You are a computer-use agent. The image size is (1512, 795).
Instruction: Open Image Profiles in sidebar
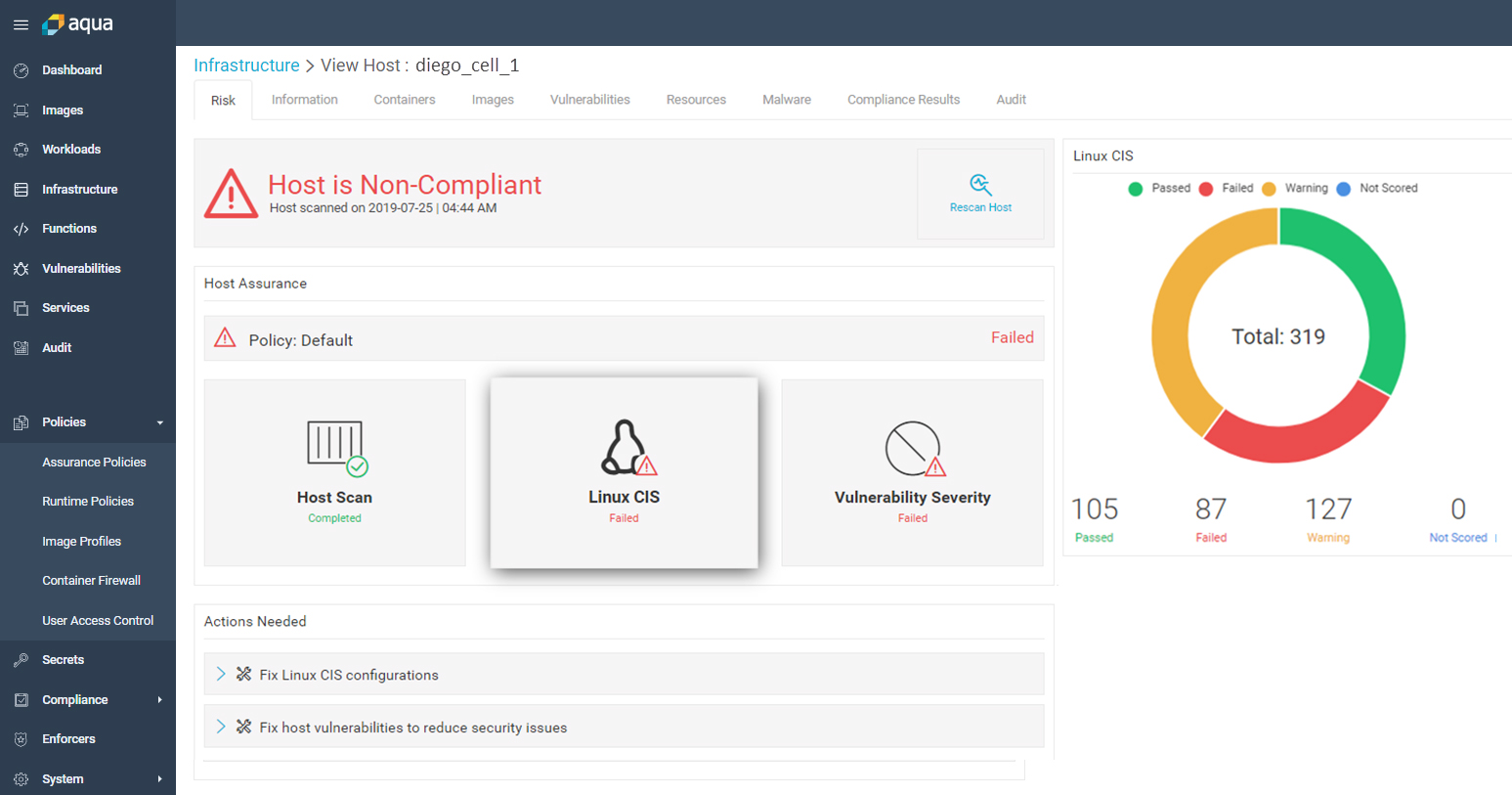pyautogui.click(x=81, y=542)
